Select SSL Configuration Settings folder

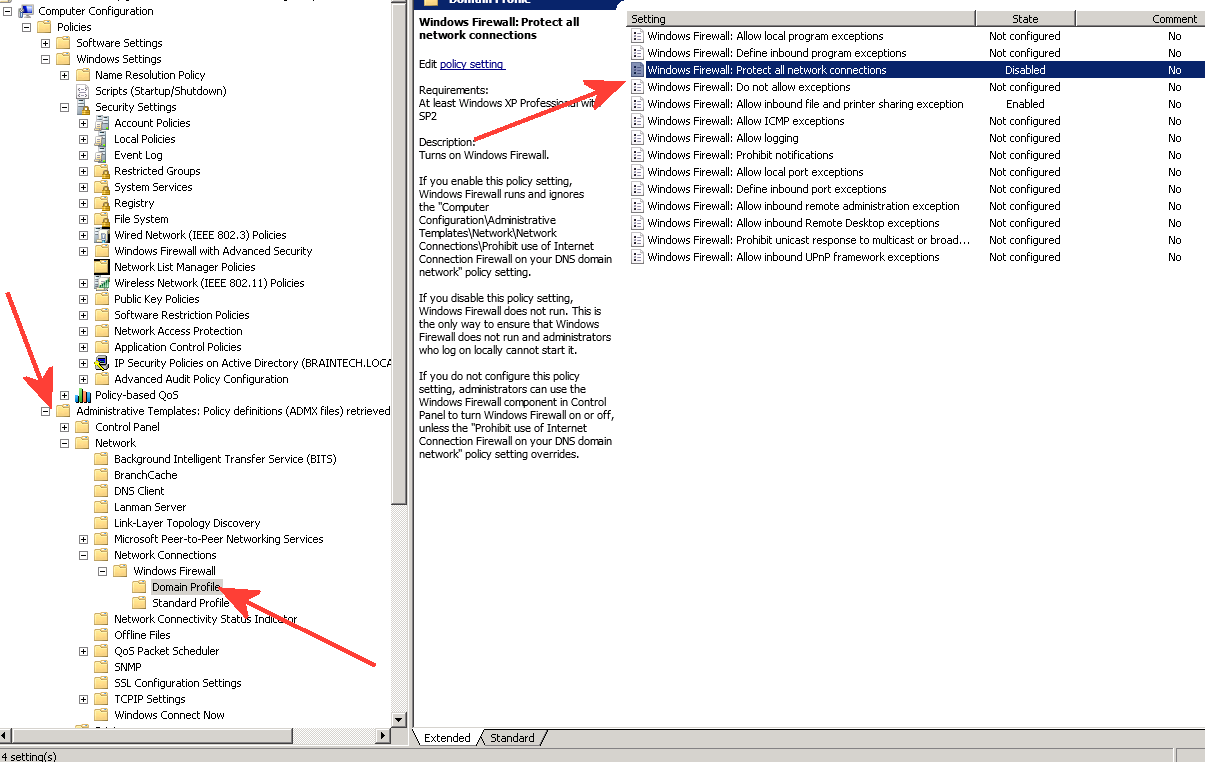pos(178,683)
